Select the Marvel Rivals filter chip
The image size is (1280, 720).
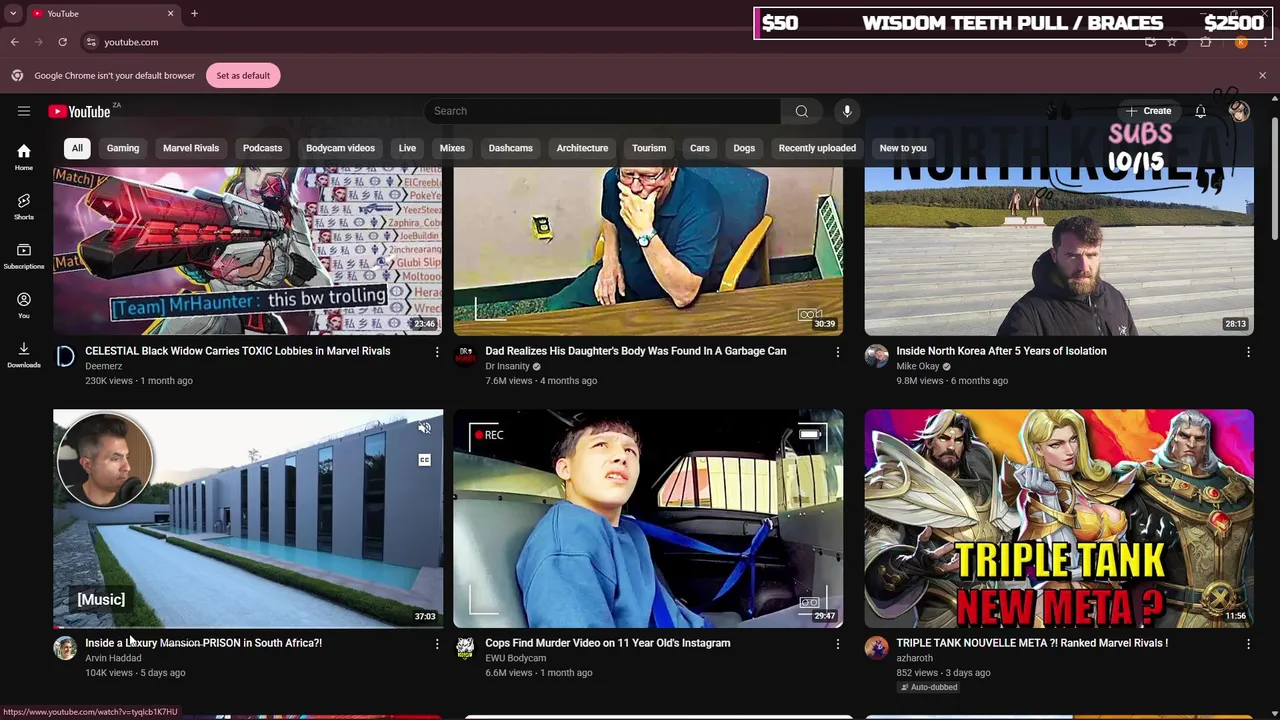(x=191, y=148)
